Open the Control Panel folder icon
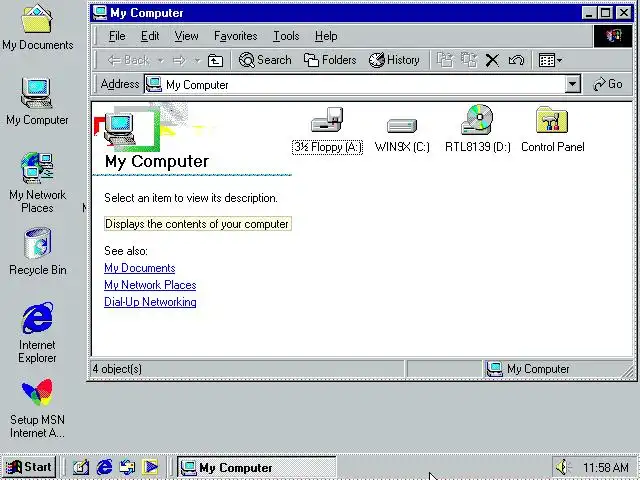The image size is (640, 480). (552, 130)
